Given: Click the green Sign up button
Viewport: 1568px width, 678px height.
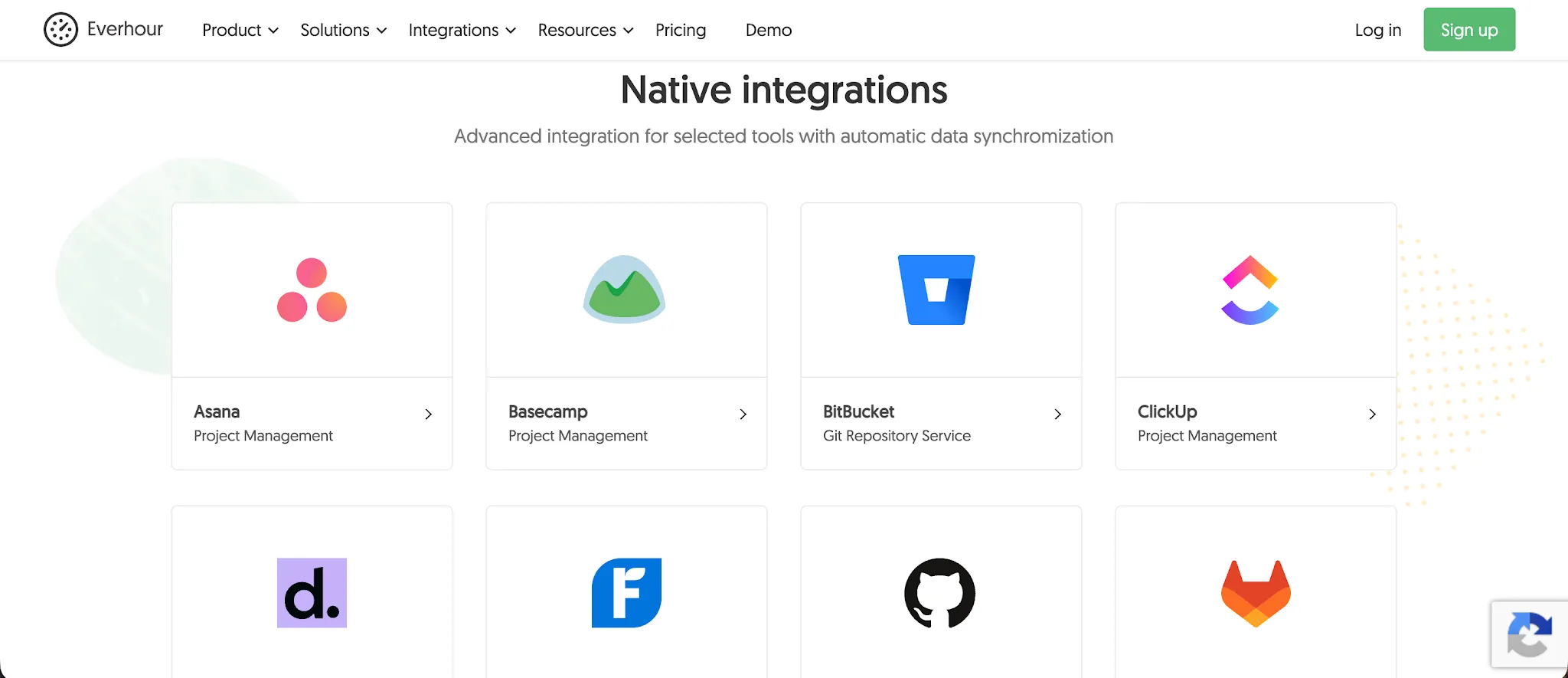Looking at the screenshot, I should coord(1469,30).
